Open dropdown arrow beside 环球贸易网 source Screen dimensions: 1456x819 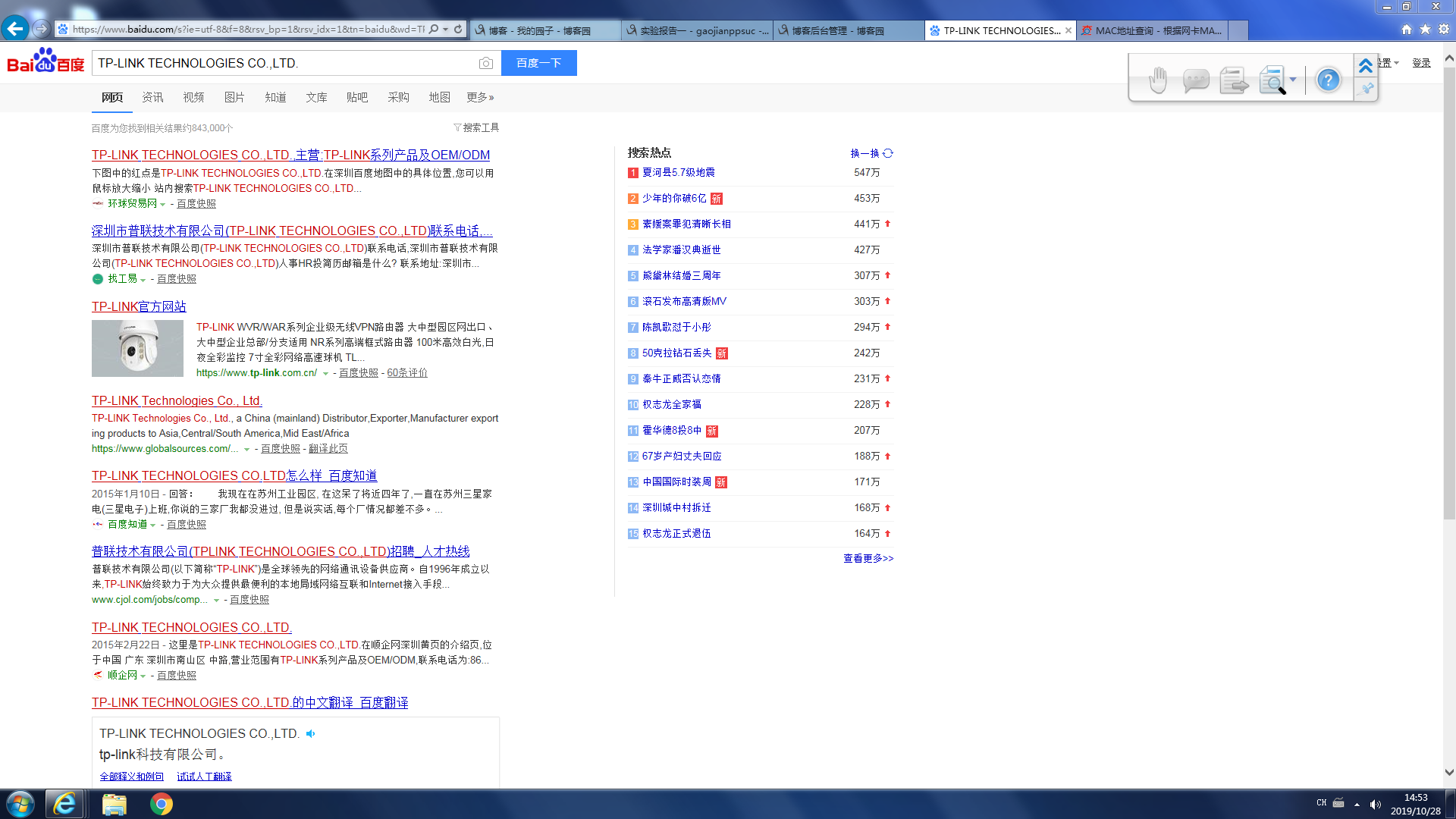(162, 204)
